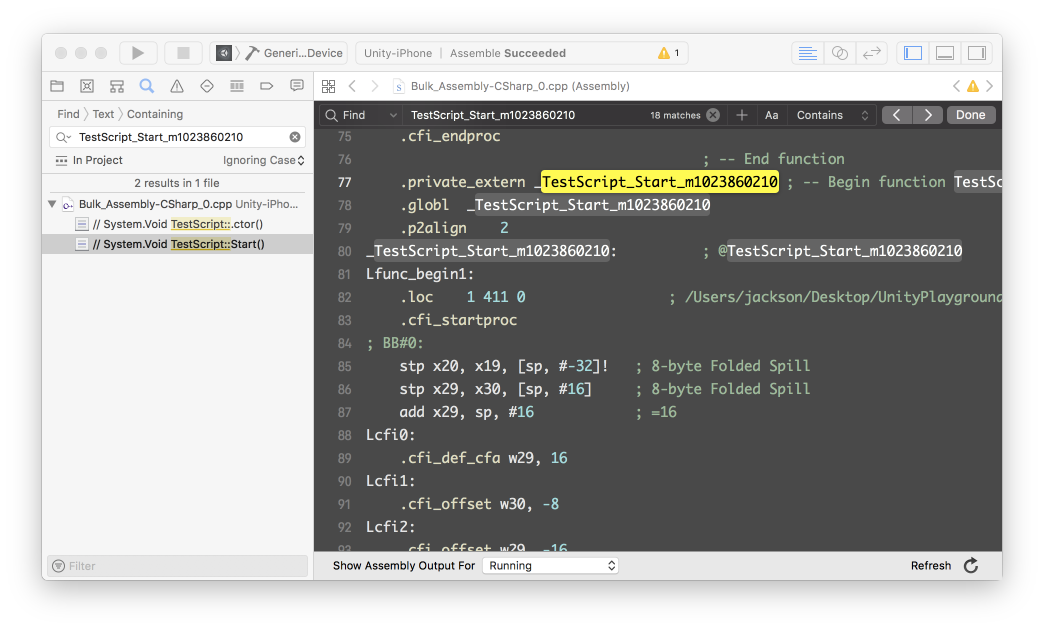The height and width of the screenshot is (630, 1044).
Task: Select the Generic Device scheme destination
Action: click(x=295, y=53)
